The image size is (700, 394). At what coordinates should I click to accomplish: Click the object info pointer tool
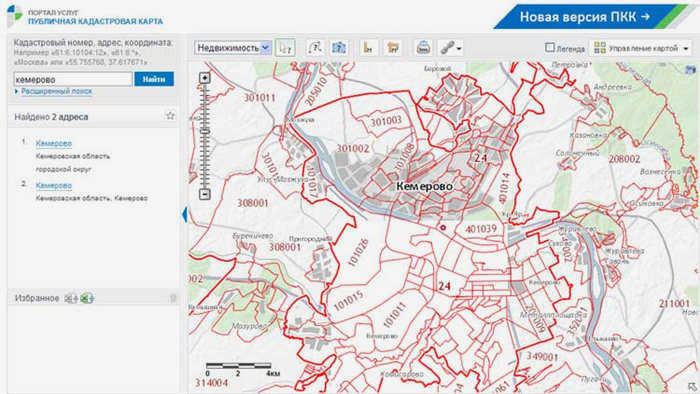coord(285,48)
